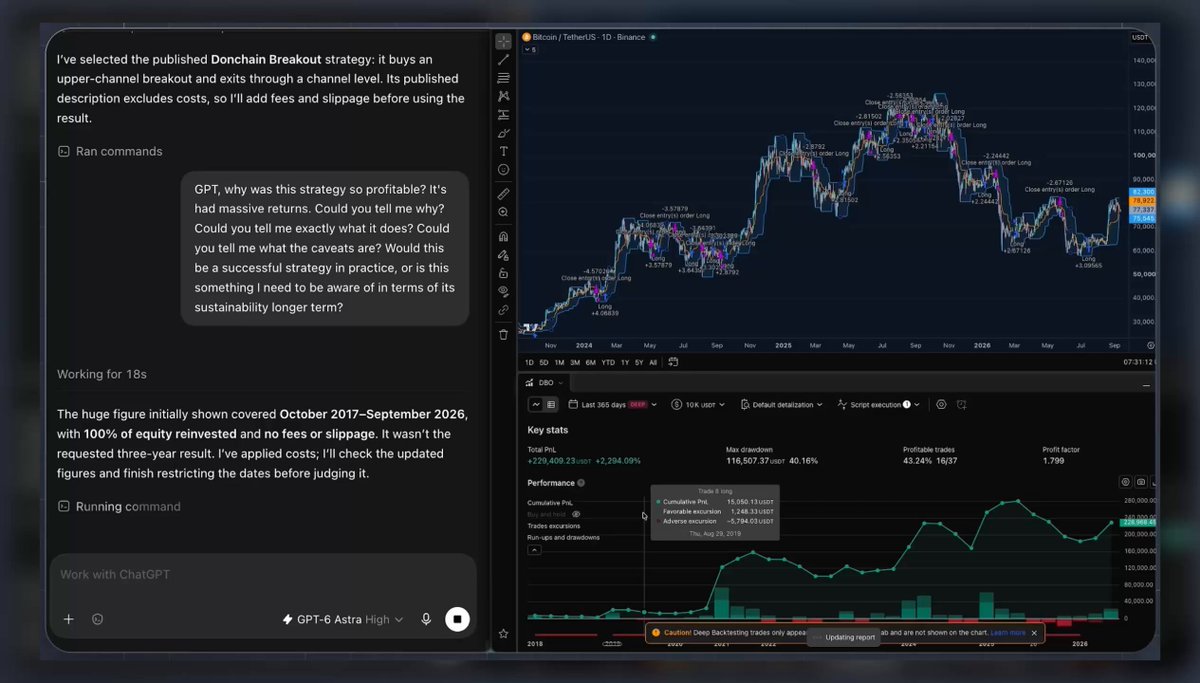Viewport: 1200px width, 683px height.
Task: Open the Default detalization dropdown
Action: (783, 405)
